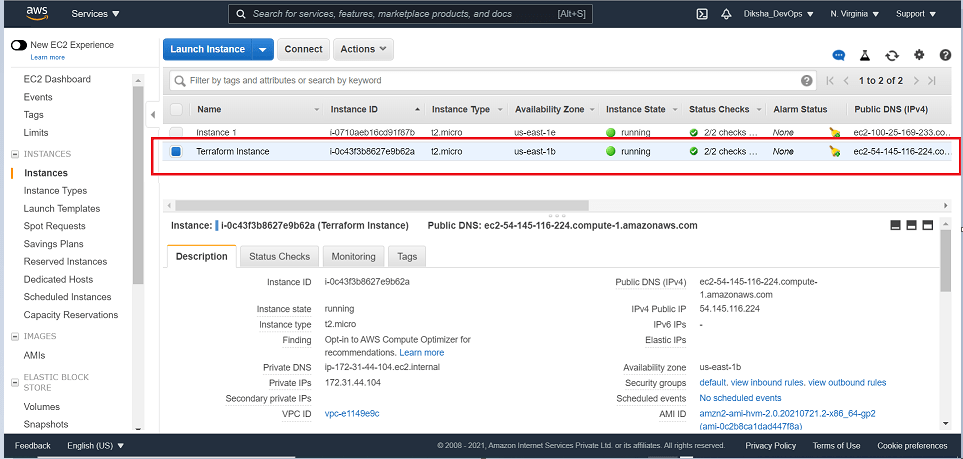963x459 pixels.
Task: Open the view outbound rules link
Action: [x=847, y=382]
